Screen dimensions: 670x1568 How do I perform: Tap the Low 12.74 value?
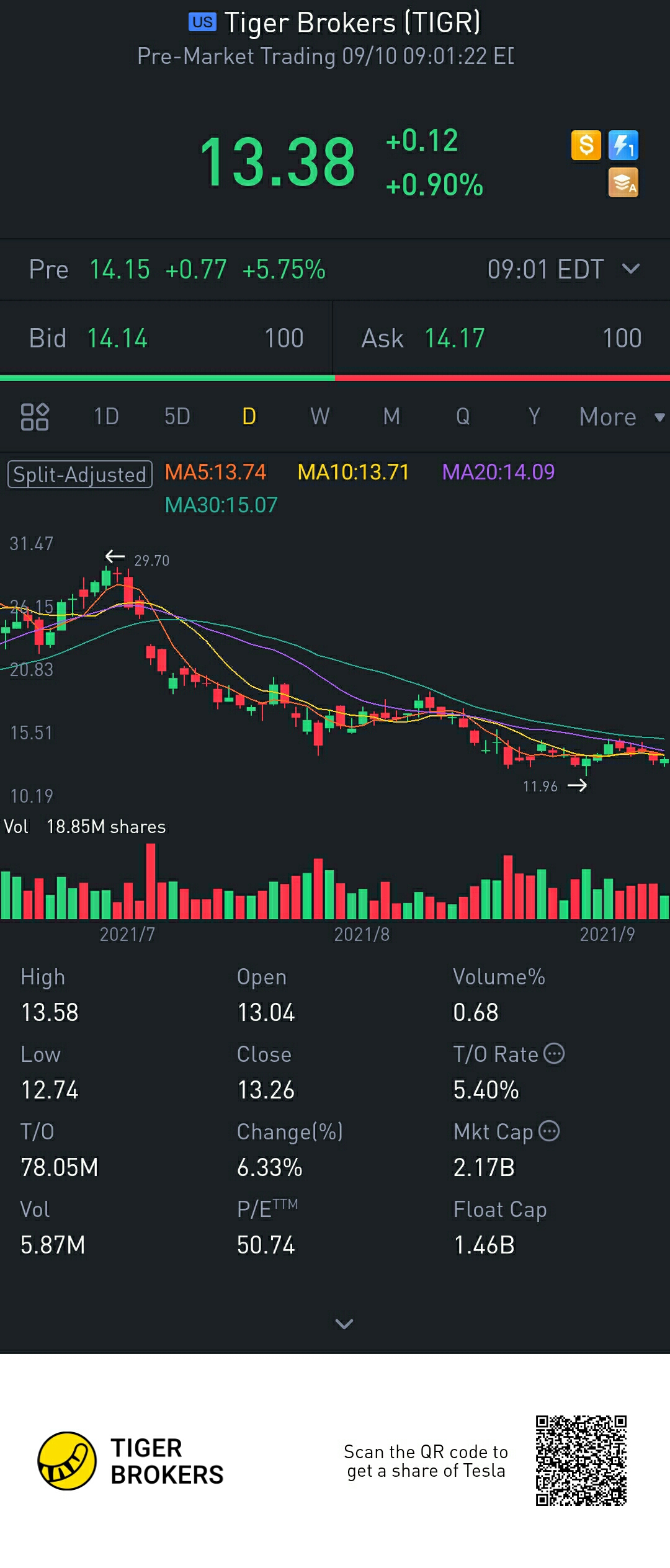tap(50, 1090)
